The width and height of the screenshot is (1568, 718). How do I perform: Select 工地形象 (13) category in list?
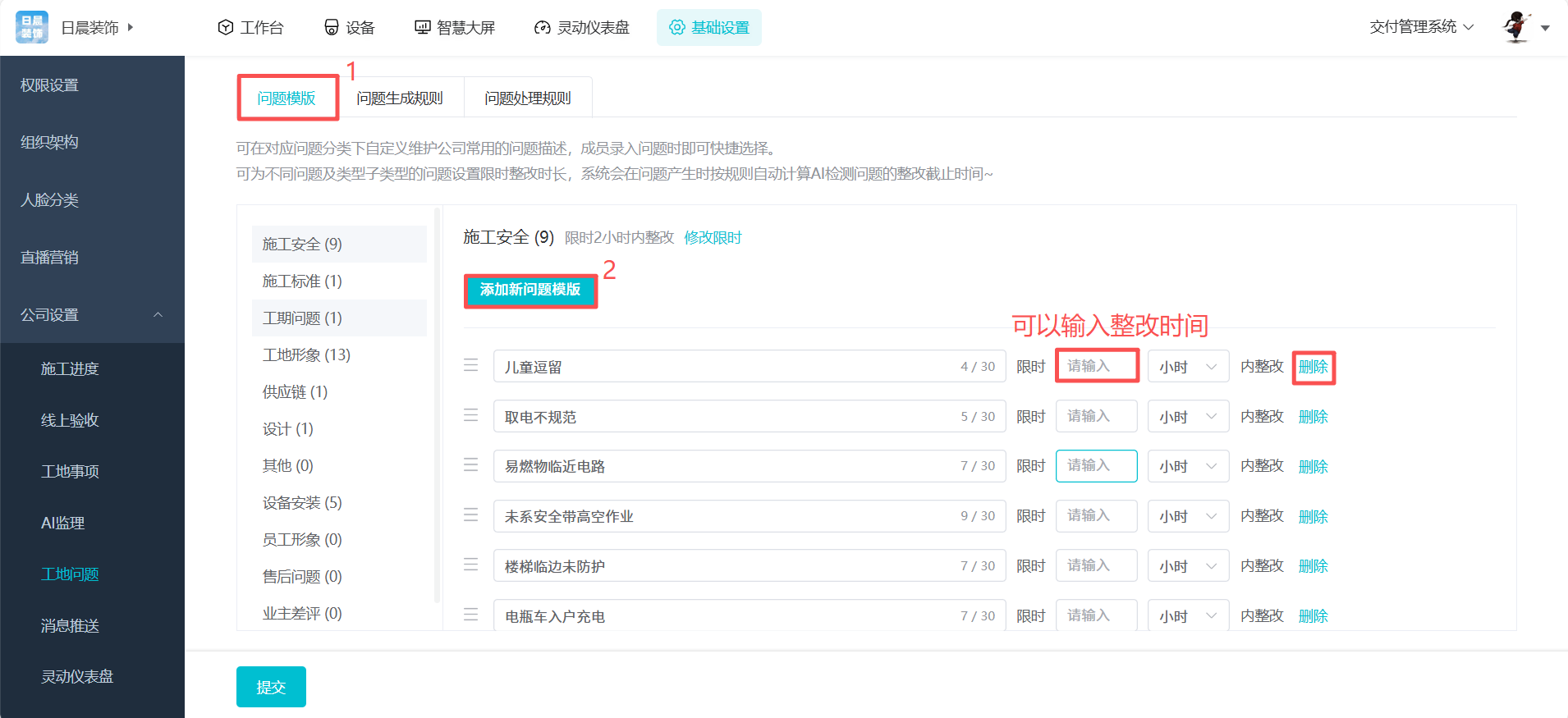click(x=306, y=354)
